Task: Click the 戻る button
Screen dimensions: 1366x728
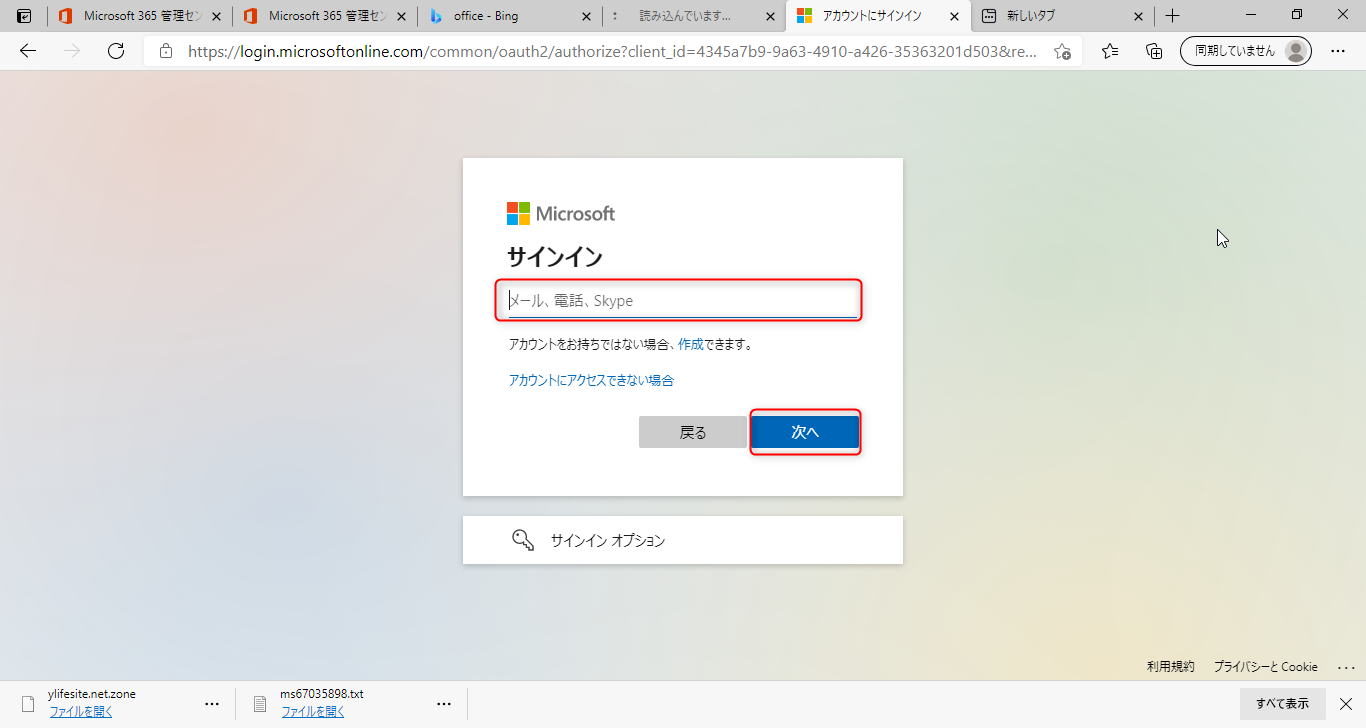Action: tap(693, 432)
